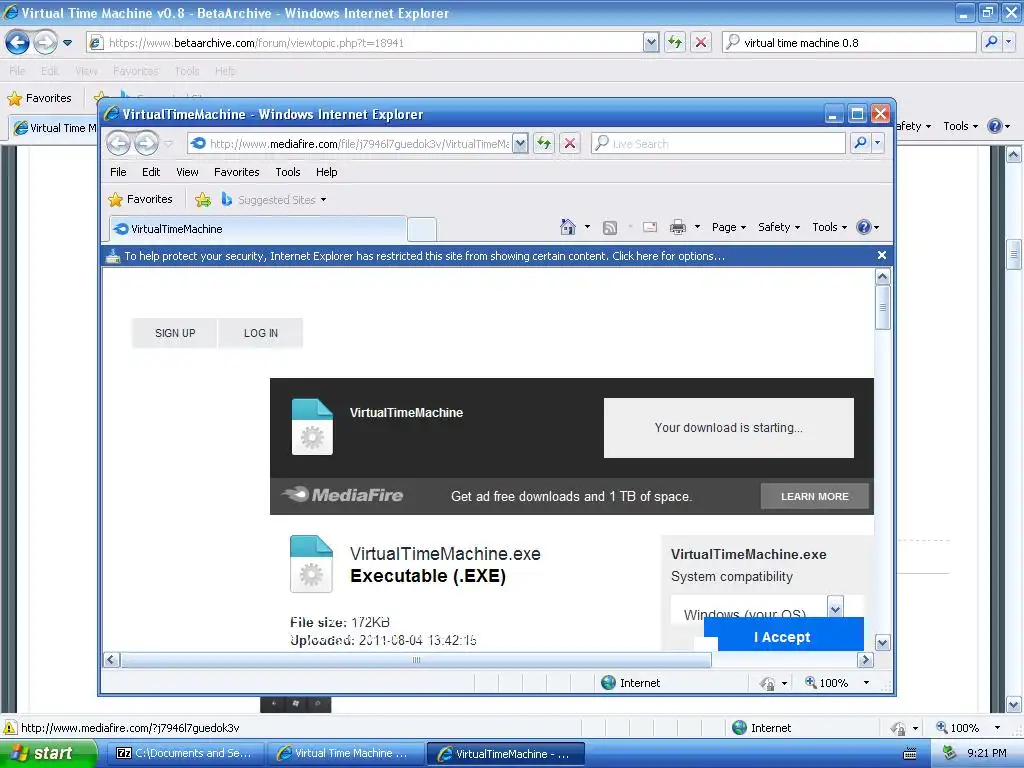Click front window horizontal scrollbar thumb
This screenshot has width=1024, height=768.
[x=416, y=660]
